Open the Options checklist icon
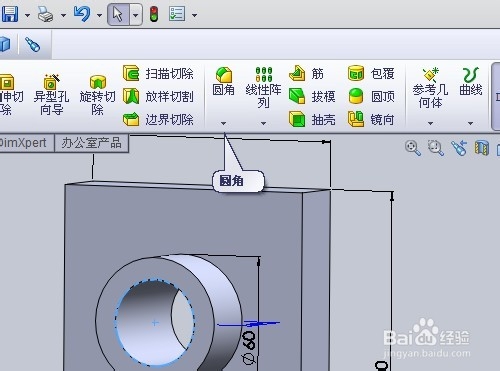500x371 pixels. click(177, 14)
